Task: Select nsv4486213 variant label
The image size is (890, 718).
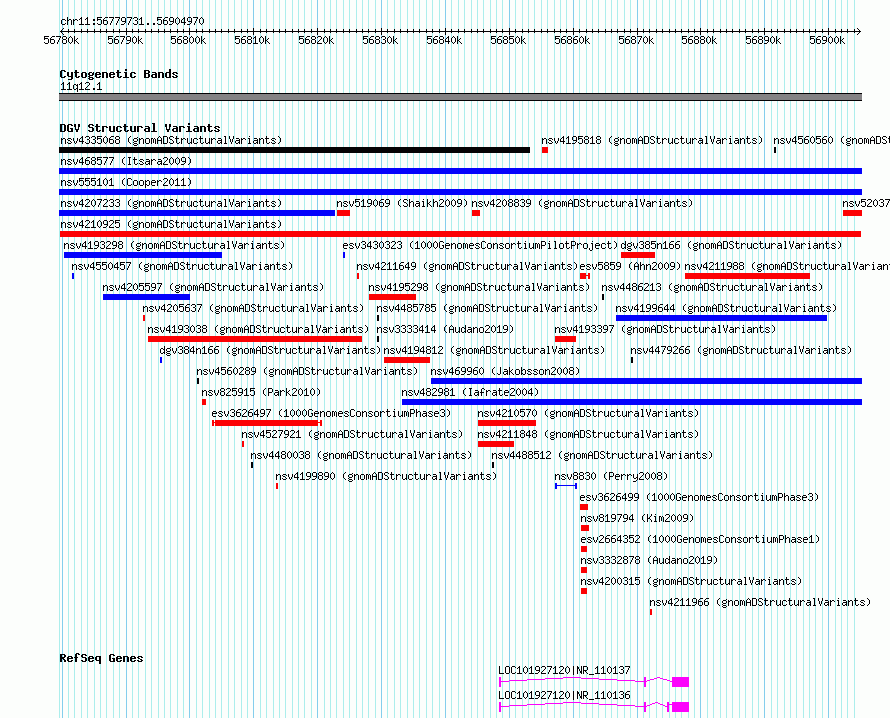Action: tap(712, 287)
